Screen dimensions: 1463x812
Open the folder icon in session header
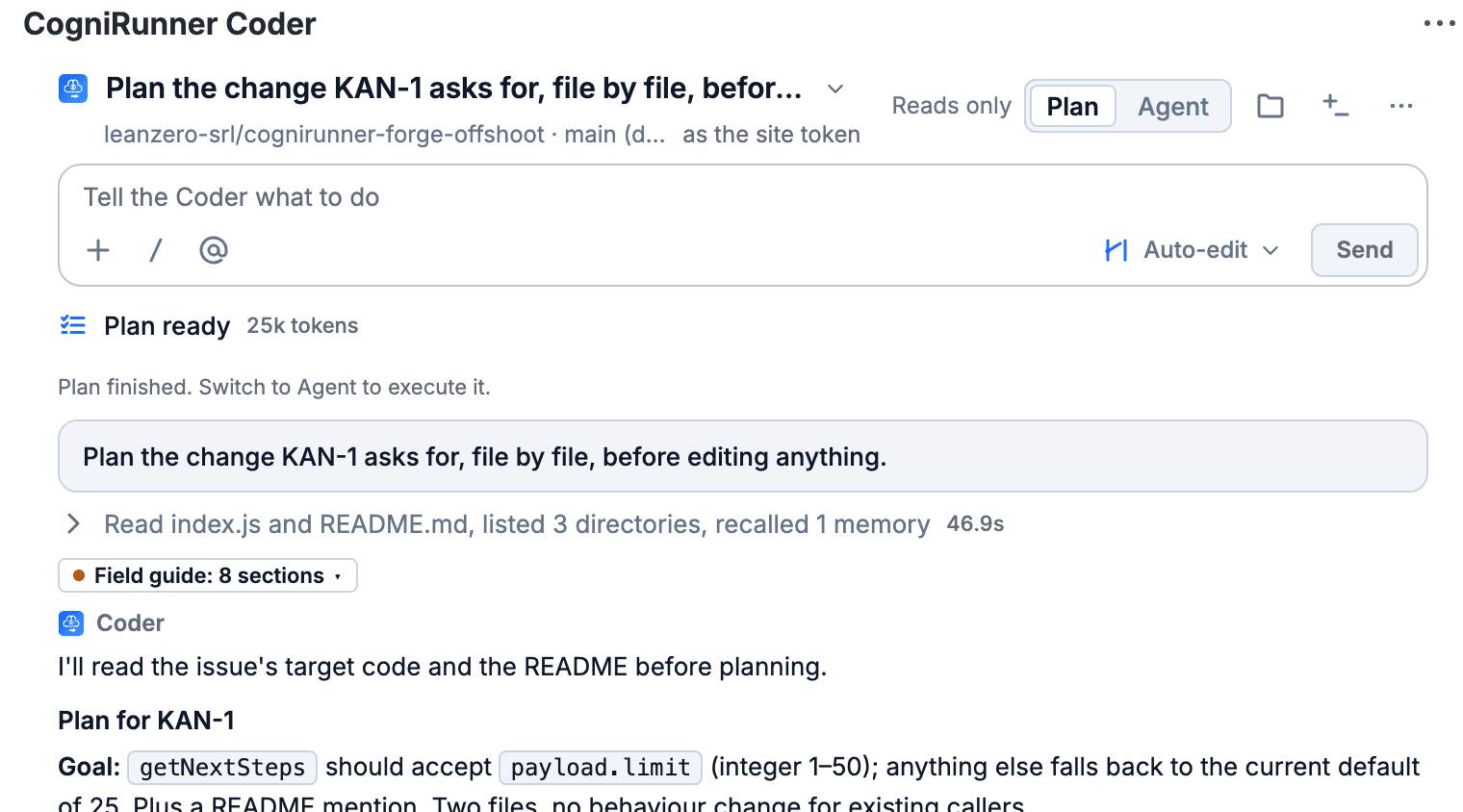coord(1270,106)
